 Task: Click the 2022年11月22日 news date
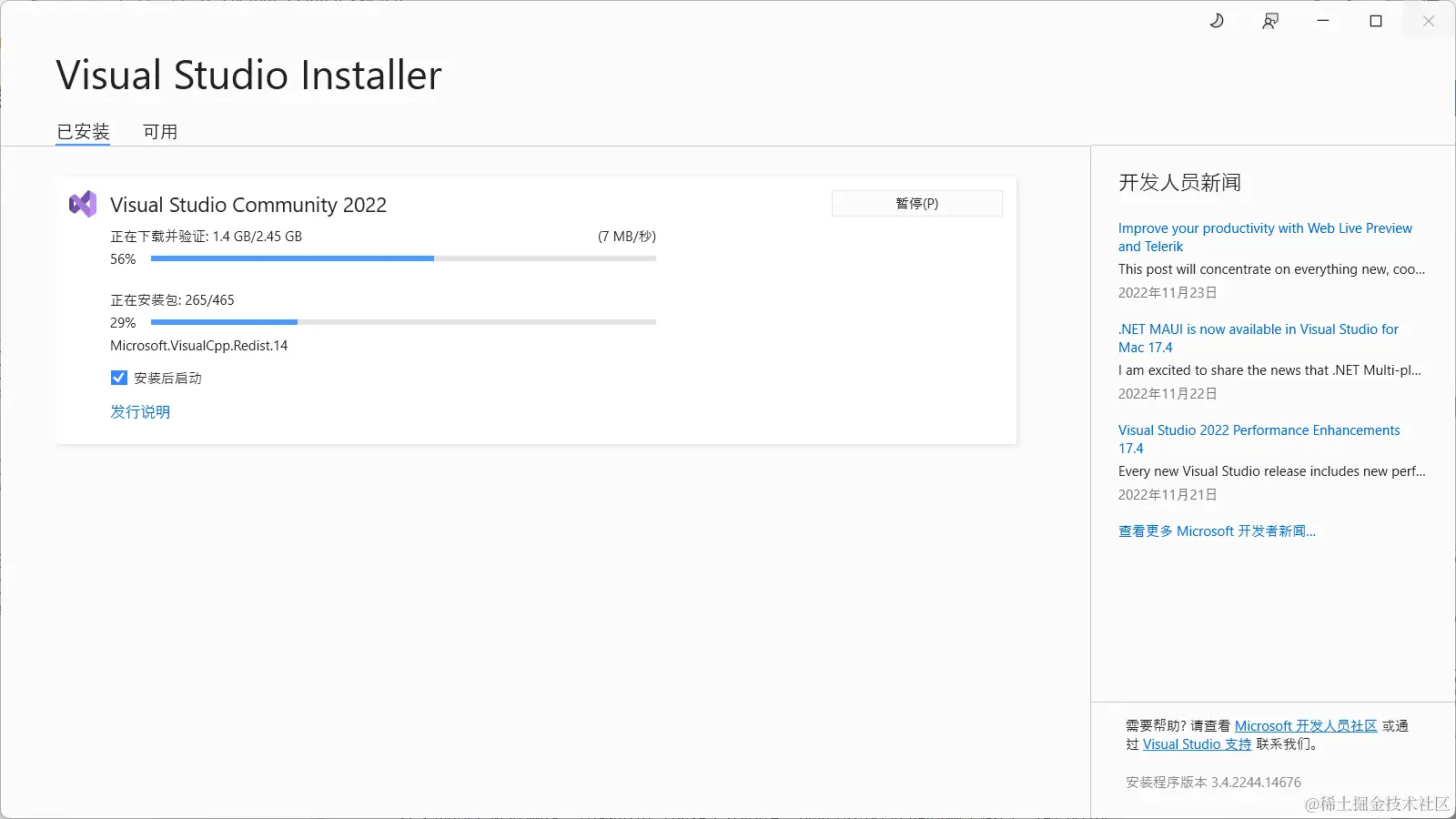(1168, 394)
